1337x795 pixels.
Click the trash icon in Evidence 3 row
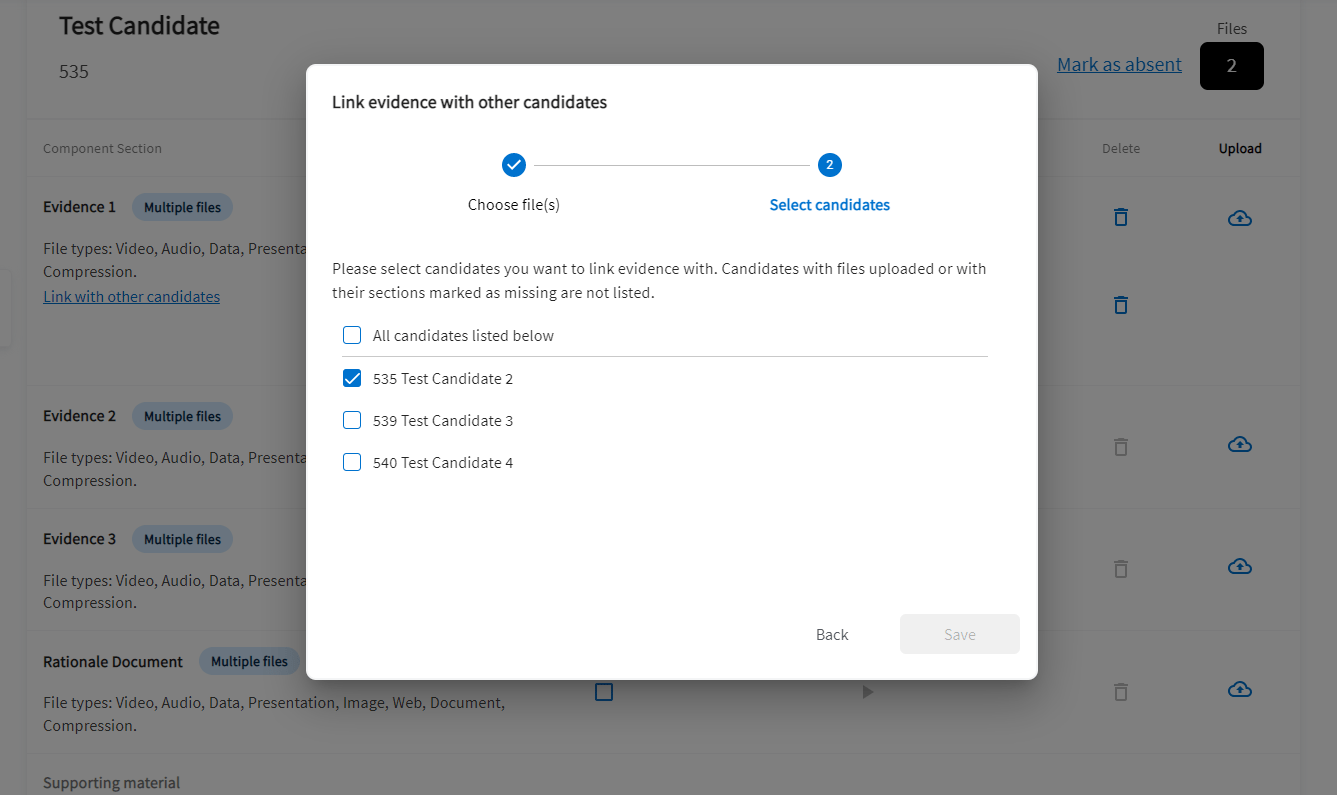click(x=1120, y=569)
